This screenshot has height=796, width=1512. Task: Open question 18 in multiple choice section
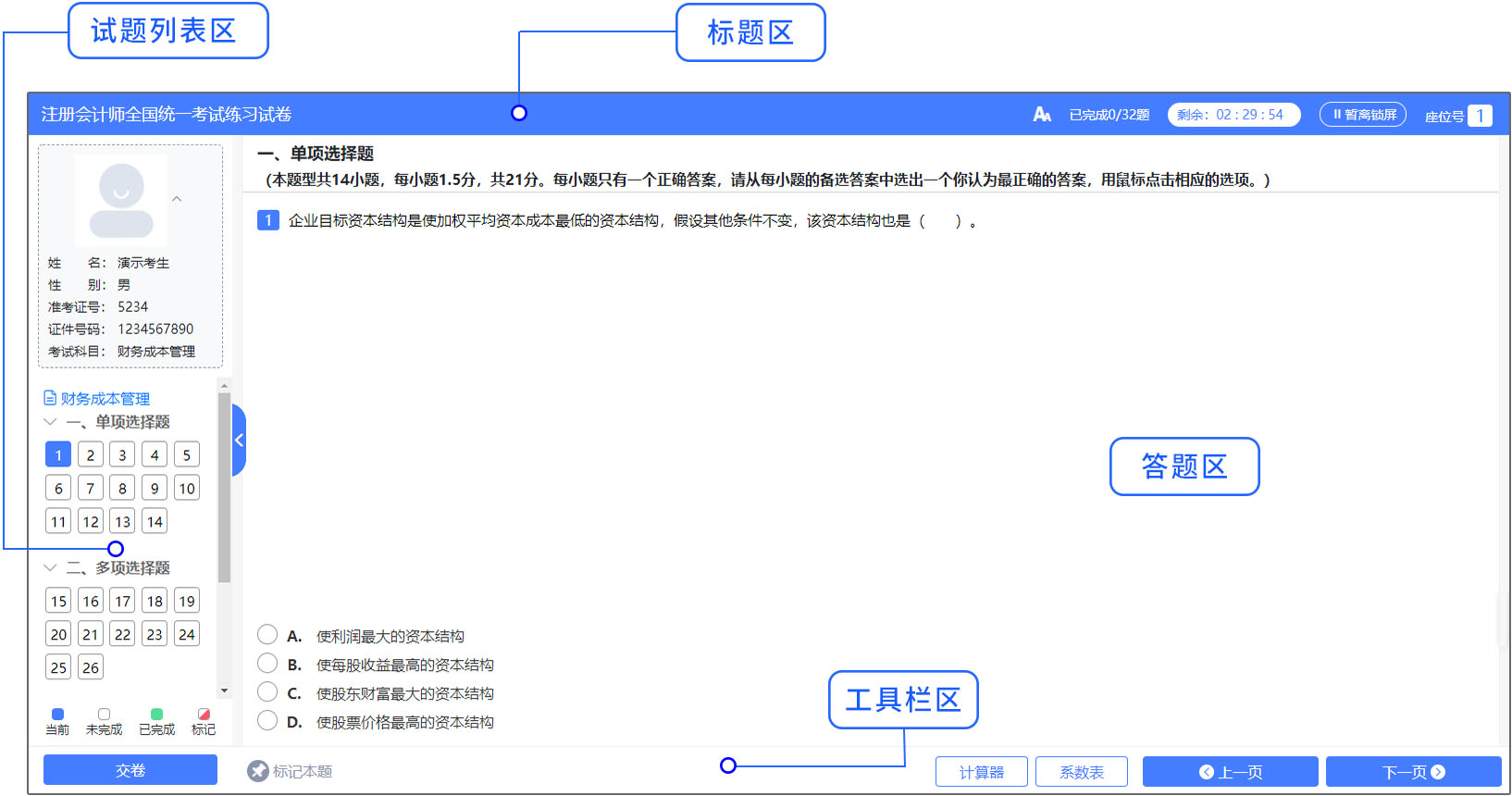pyautogui.click(x=155, y=601)
